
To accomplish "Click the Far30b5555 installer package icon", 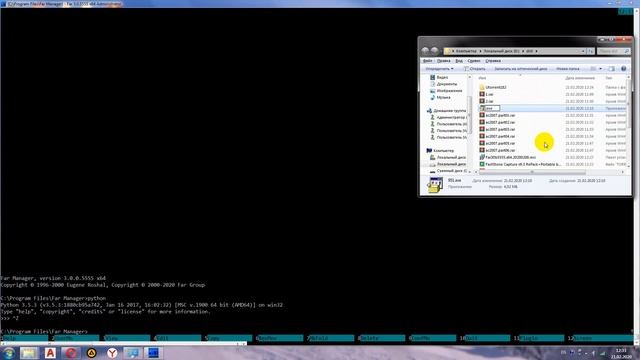I will tap(482, 157).
